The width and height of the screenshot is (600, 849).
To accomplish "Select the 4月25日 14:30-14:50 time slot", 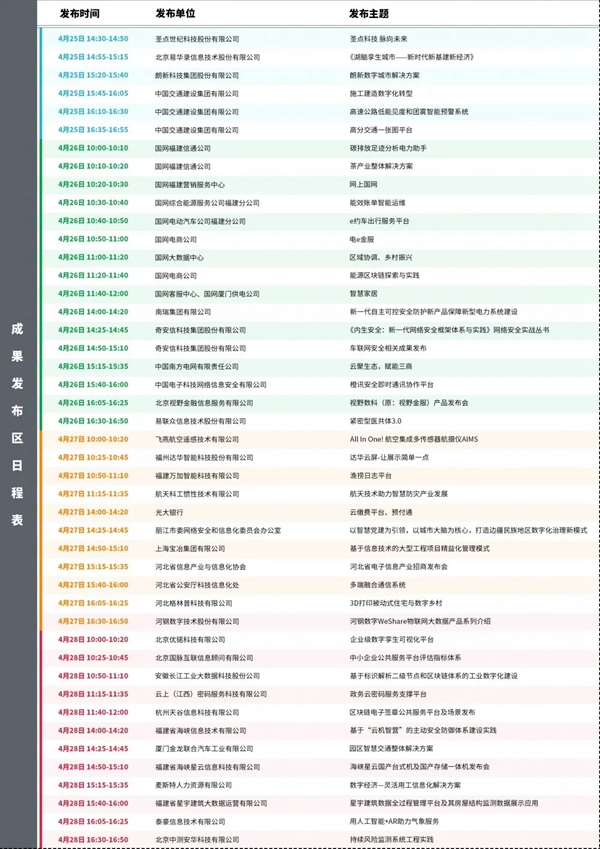I will pos(93,38).
